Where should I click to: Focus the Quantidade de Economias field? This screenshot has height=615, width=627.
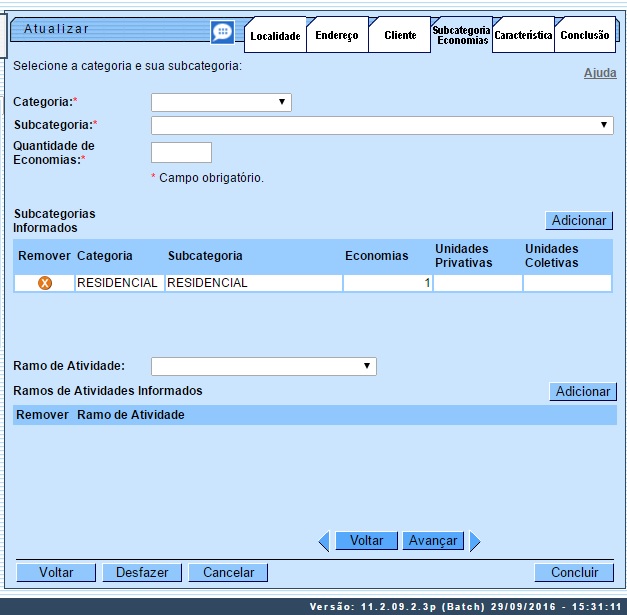(181, 152)
